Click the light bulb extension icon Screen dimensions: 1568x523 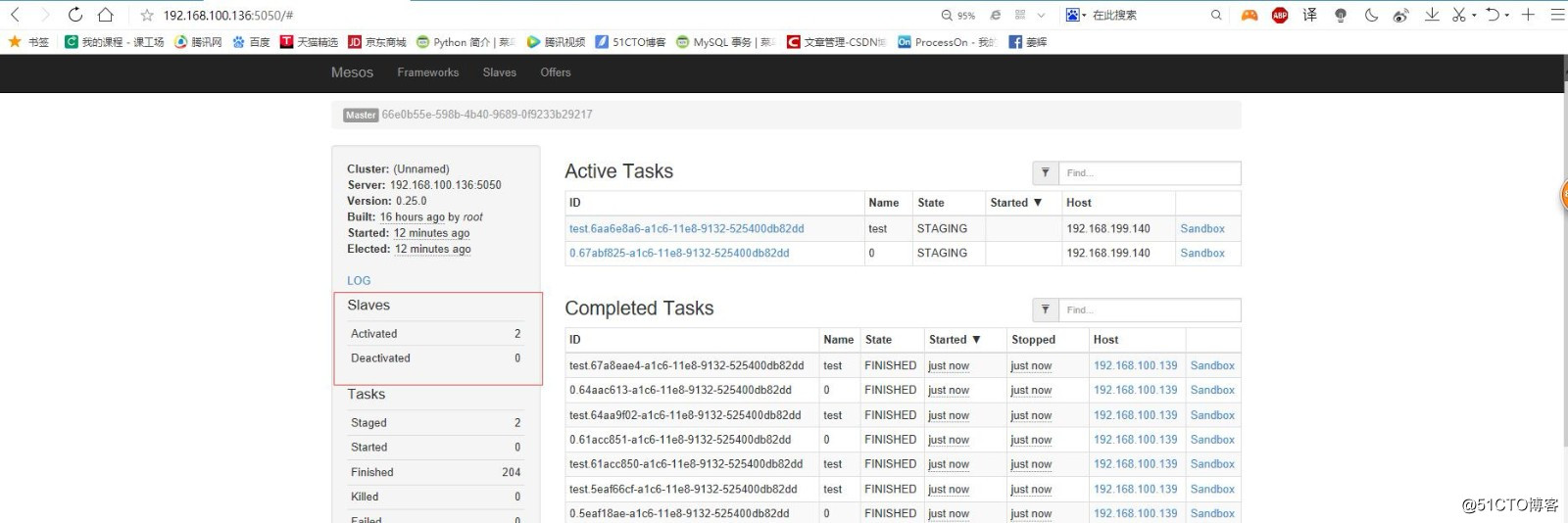point(1341,15)
